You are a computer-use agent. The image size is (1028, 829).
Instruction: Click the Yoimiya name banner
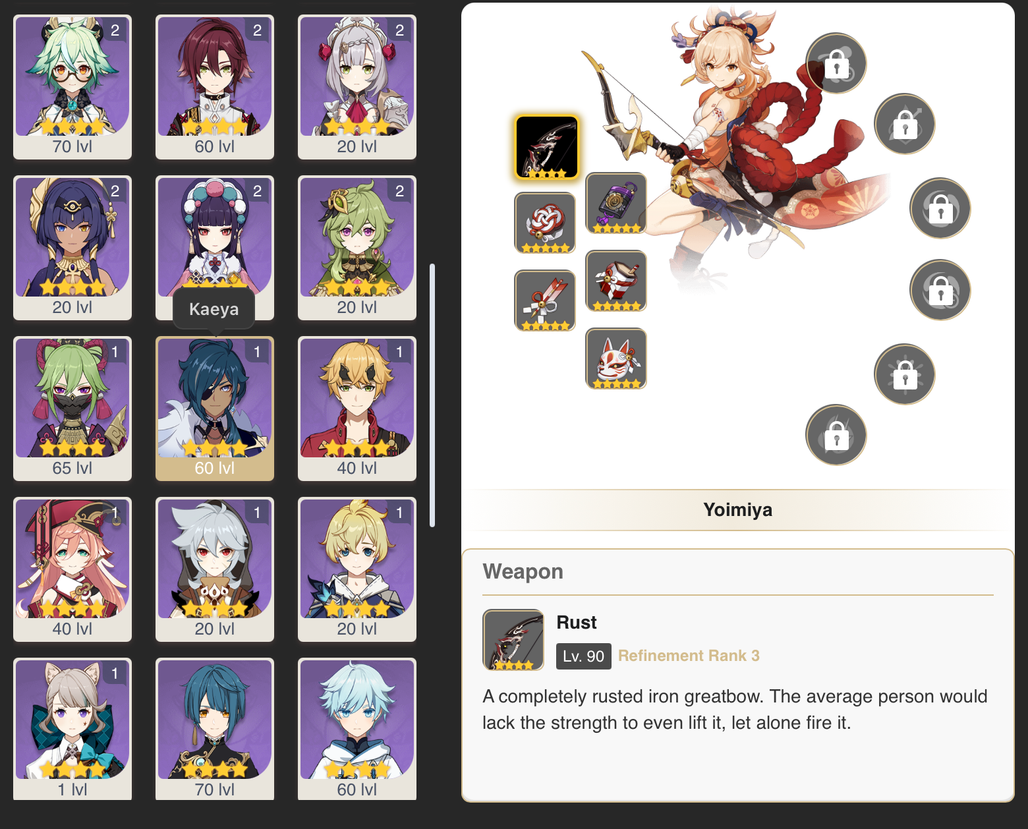coord(738,510)
